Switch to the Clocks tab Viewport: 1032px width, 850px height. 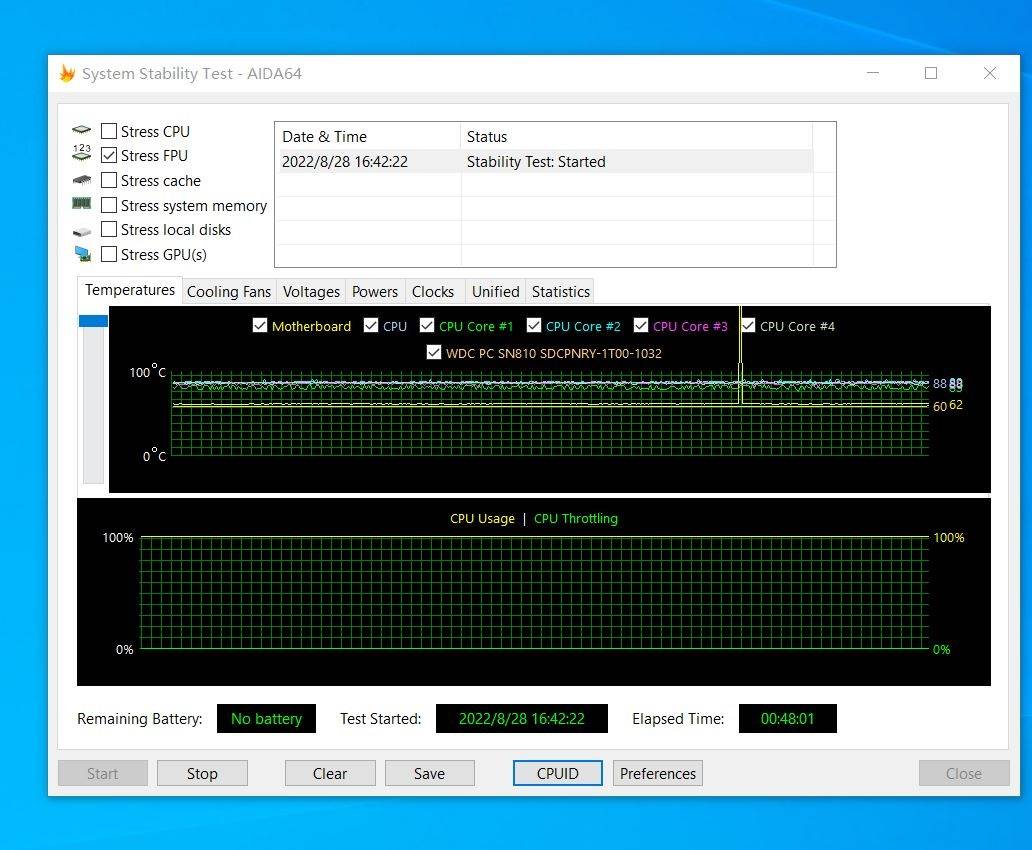(433, 292)
